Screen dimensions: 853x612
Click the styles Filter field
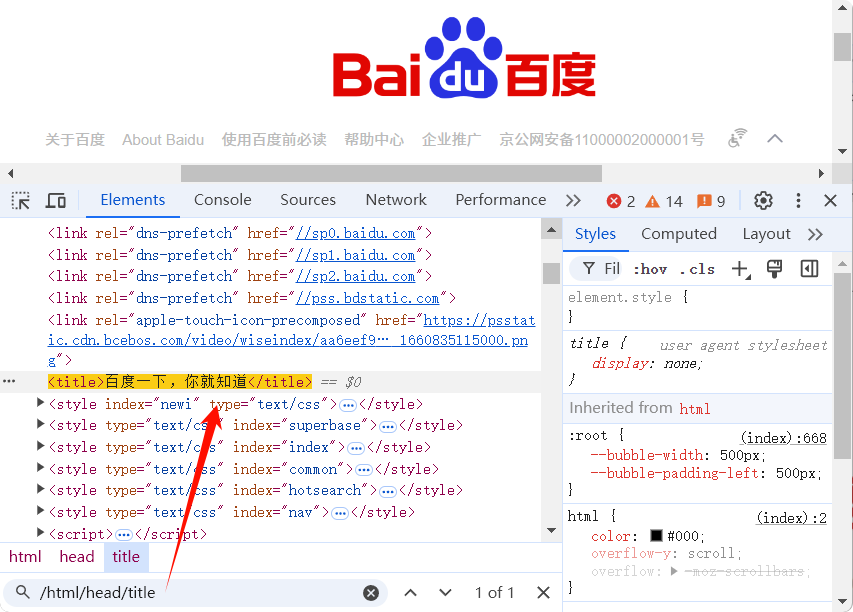point(596,269)
